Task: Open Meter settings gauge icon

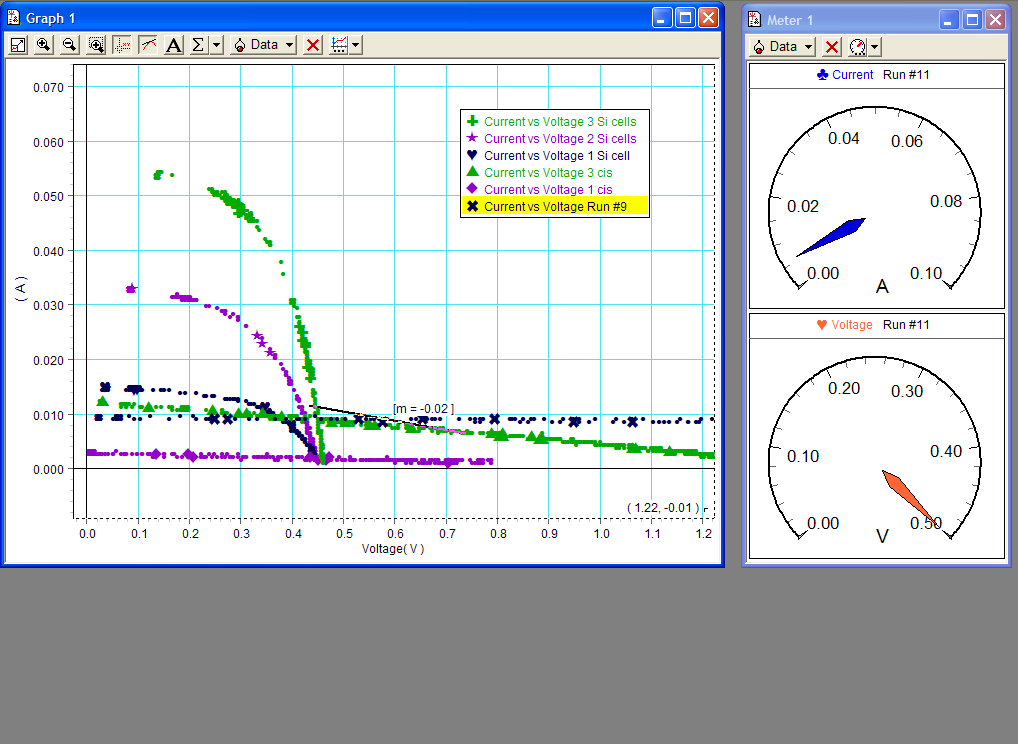Action: click(858, 47)
